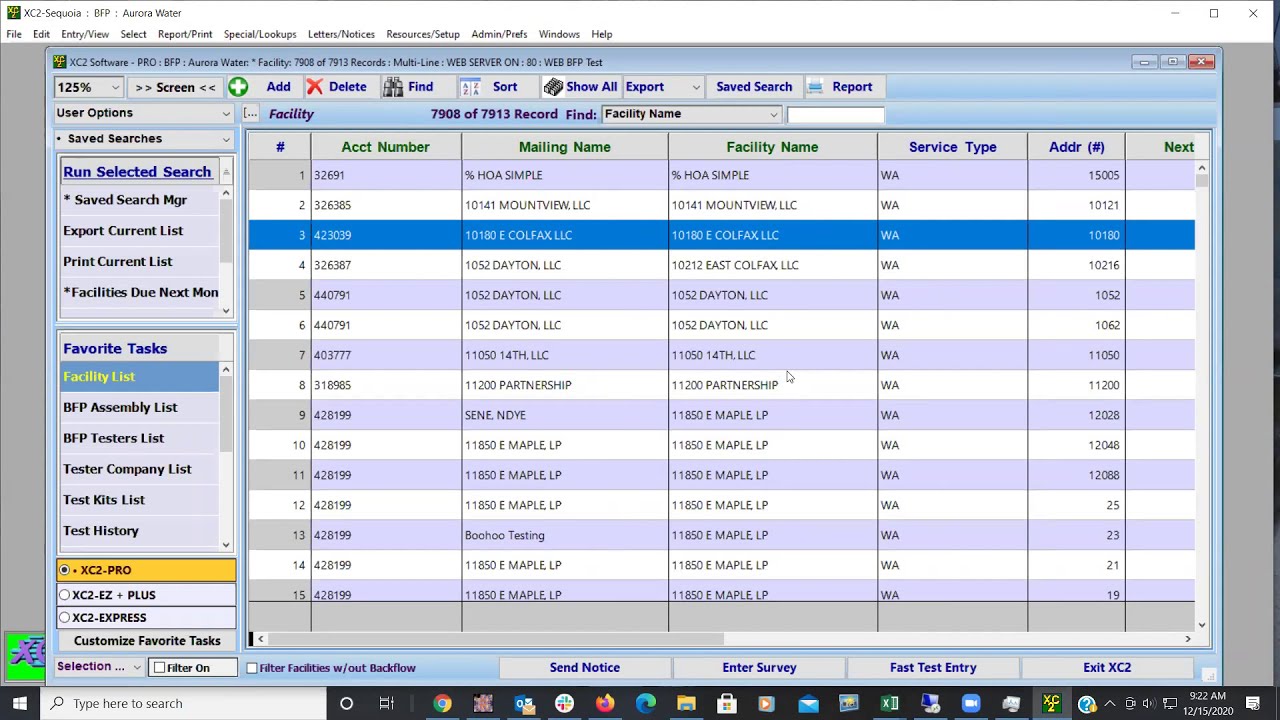Click the binoculars Find icon
This screenshot has width=1280, height=720.
click(x=394, y=87)
